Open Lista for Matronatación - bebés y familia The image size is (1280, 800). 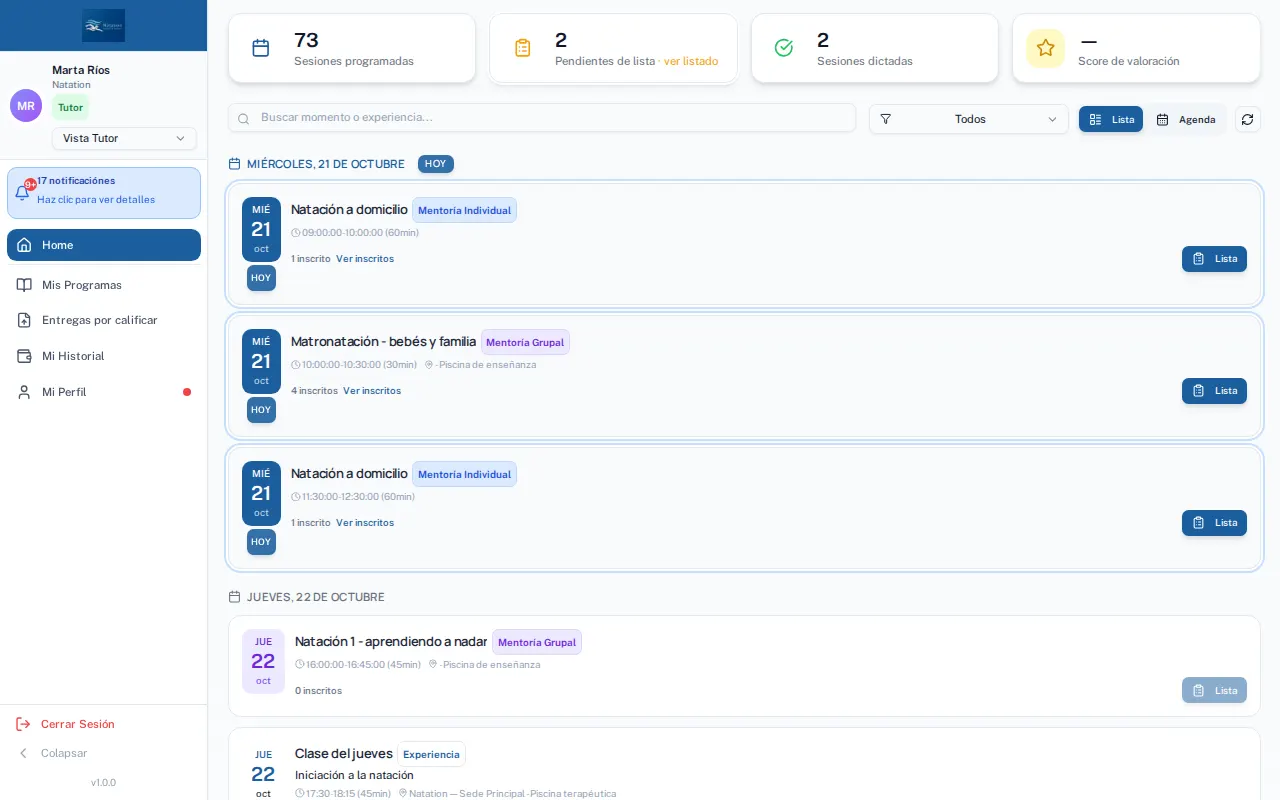tap(1214, 391)
